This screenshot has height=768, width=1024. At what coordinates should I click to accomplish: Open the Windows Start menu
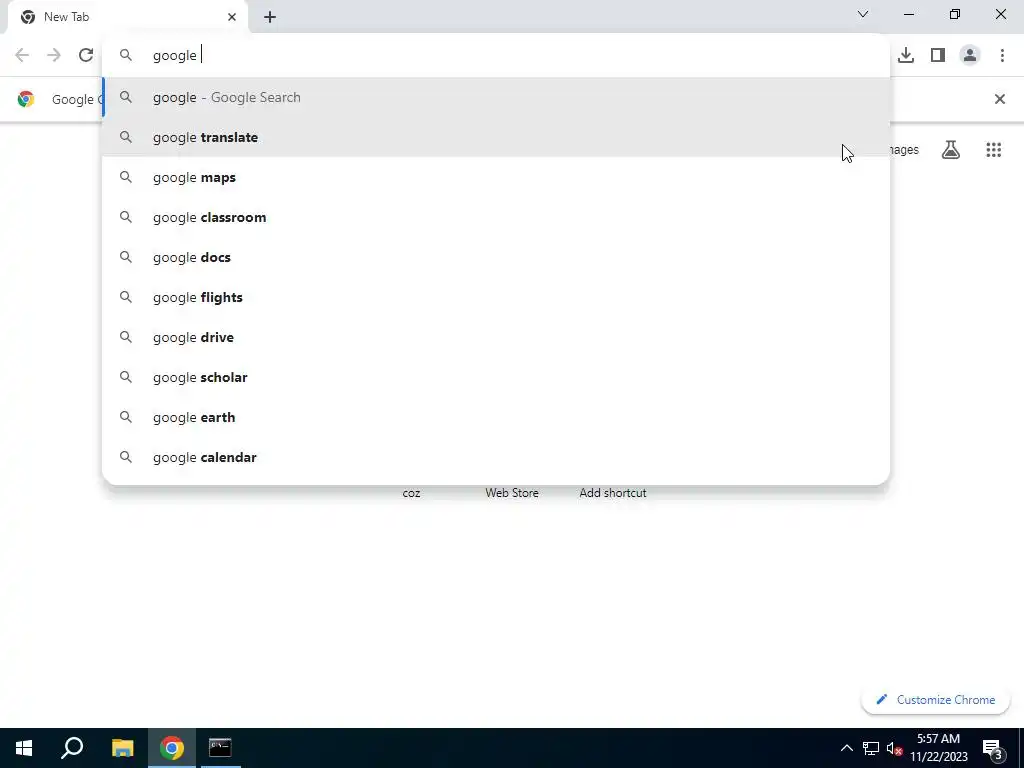(x=24, y=748)
